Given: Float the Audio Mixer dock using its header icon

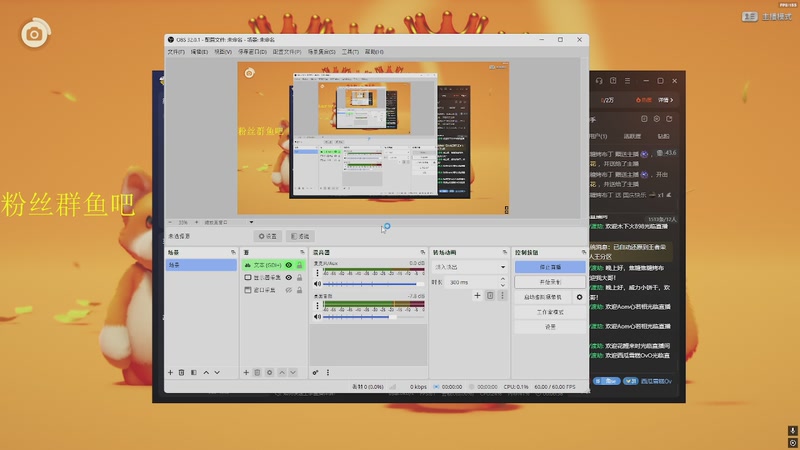Looking at the screenshot, I should (x=422, y=252).
